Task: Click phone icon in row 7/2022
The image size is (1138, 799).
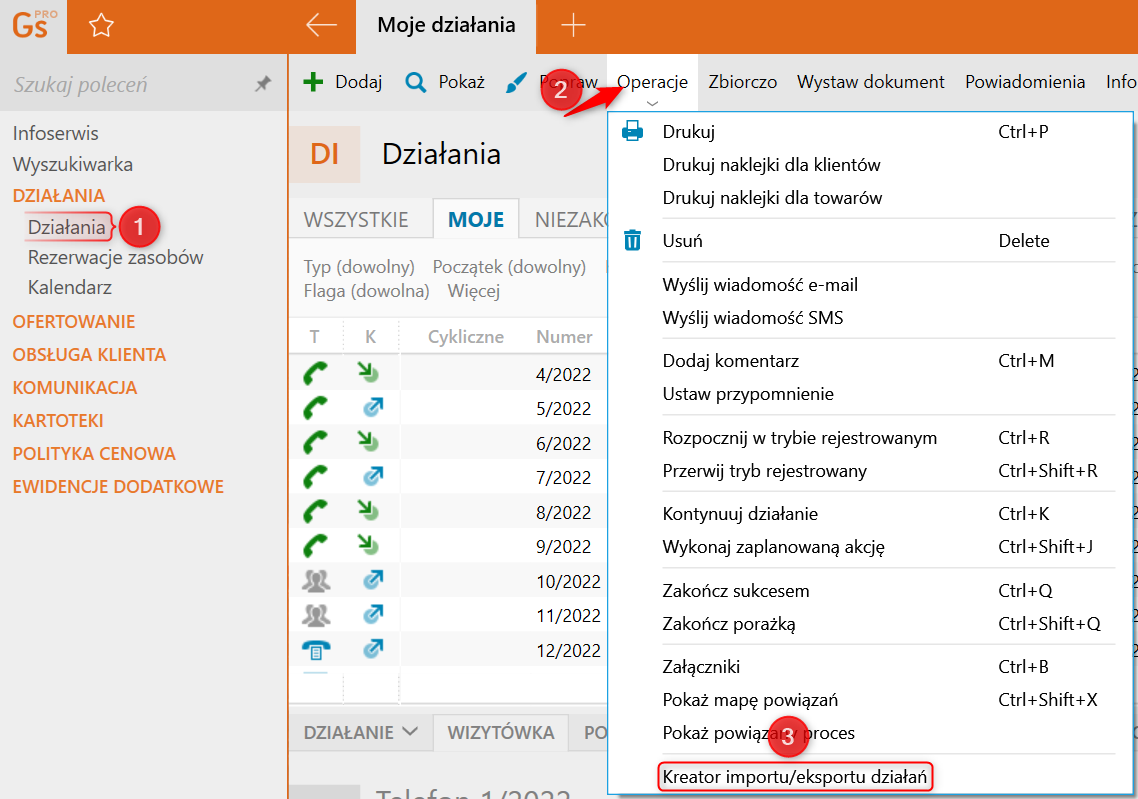Action: [x=315, y=477]
